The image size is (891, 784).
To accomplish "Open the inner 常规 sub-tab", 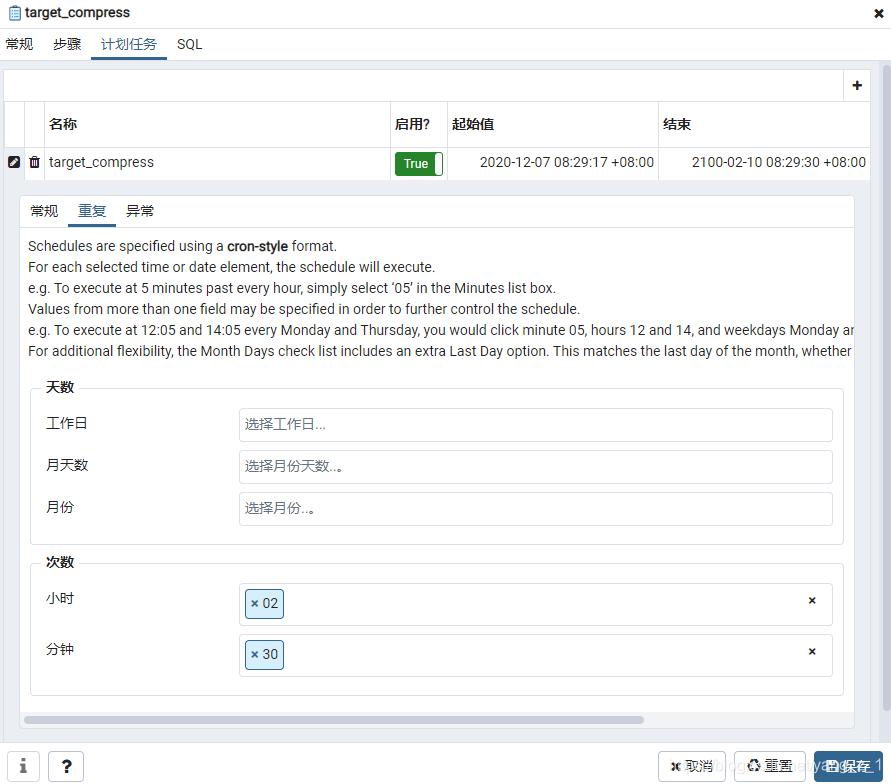I will pyautogui.click(x=44, y=211).
